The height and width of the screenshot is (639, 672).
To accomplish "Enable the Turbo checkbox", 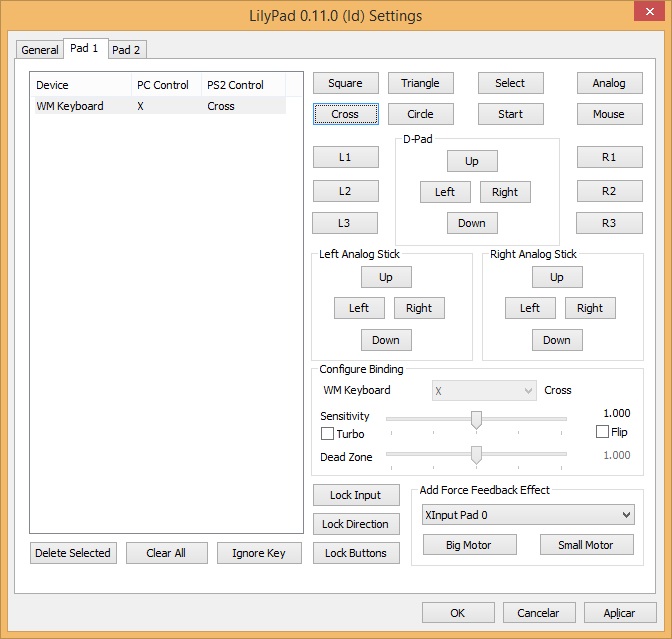I will [x=327, y=434].
